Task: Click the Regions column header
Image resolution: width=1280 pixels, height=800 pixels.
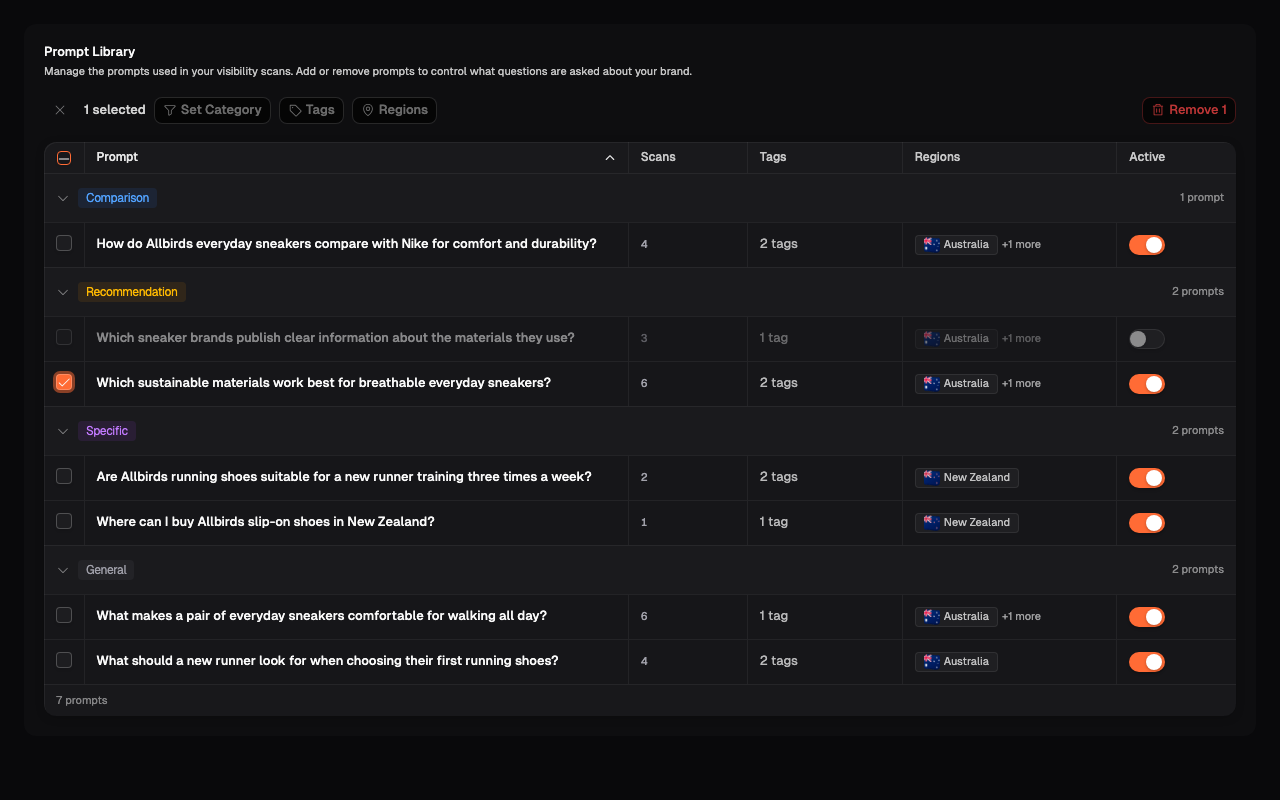Action: click(x=937, y=158)
